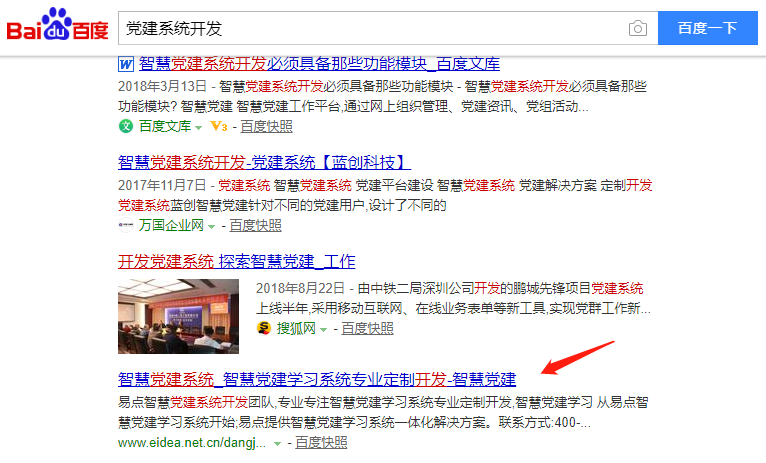The height and width of the screenshot is (463, 766).
Task: Open the 开发党建系统 探索智慧党建 result
Action: pyautogui.click(x=236, y=261)
